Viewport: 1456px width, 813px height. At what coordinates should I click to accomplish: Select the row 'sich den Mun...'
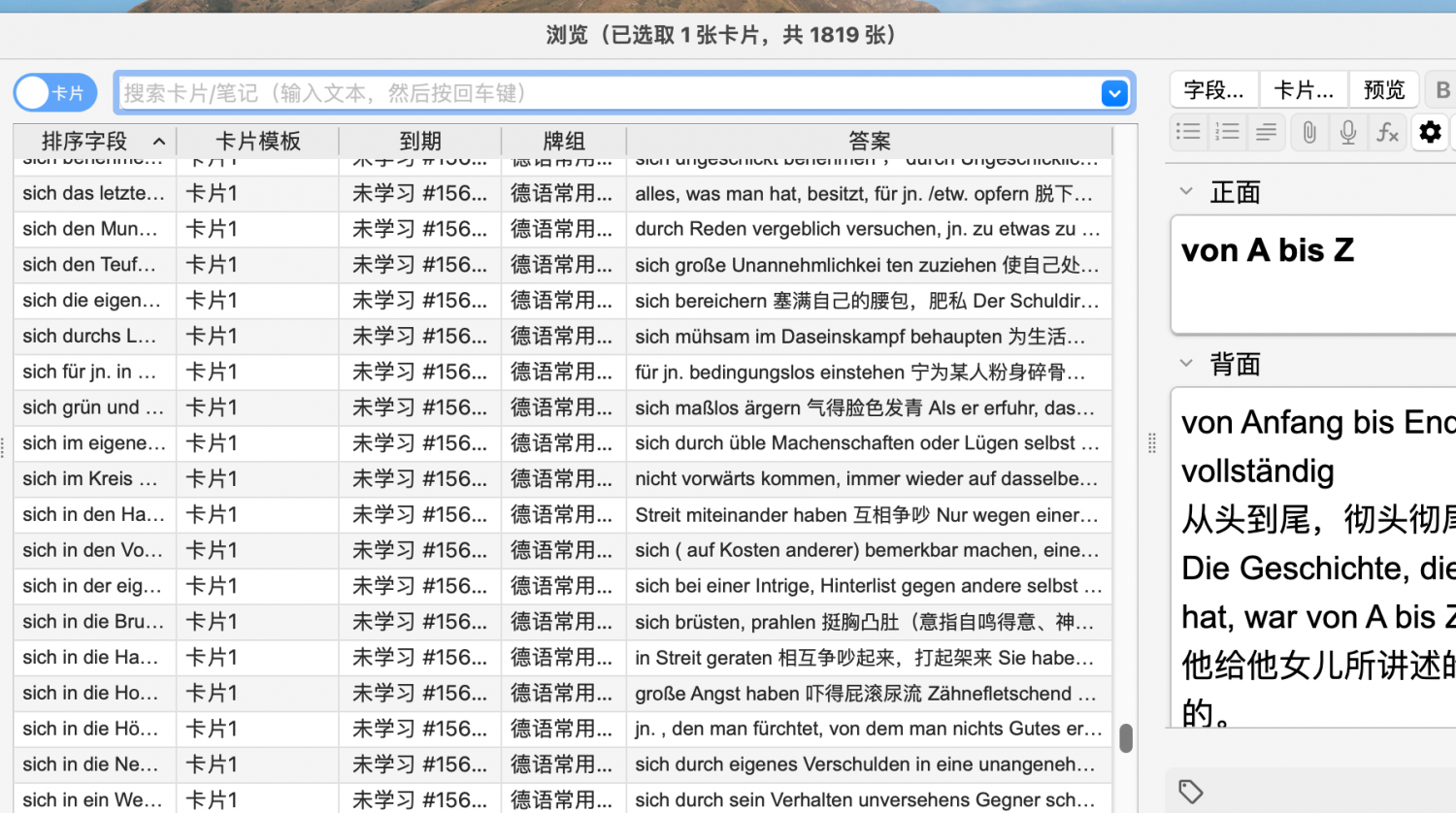(563, 229)
